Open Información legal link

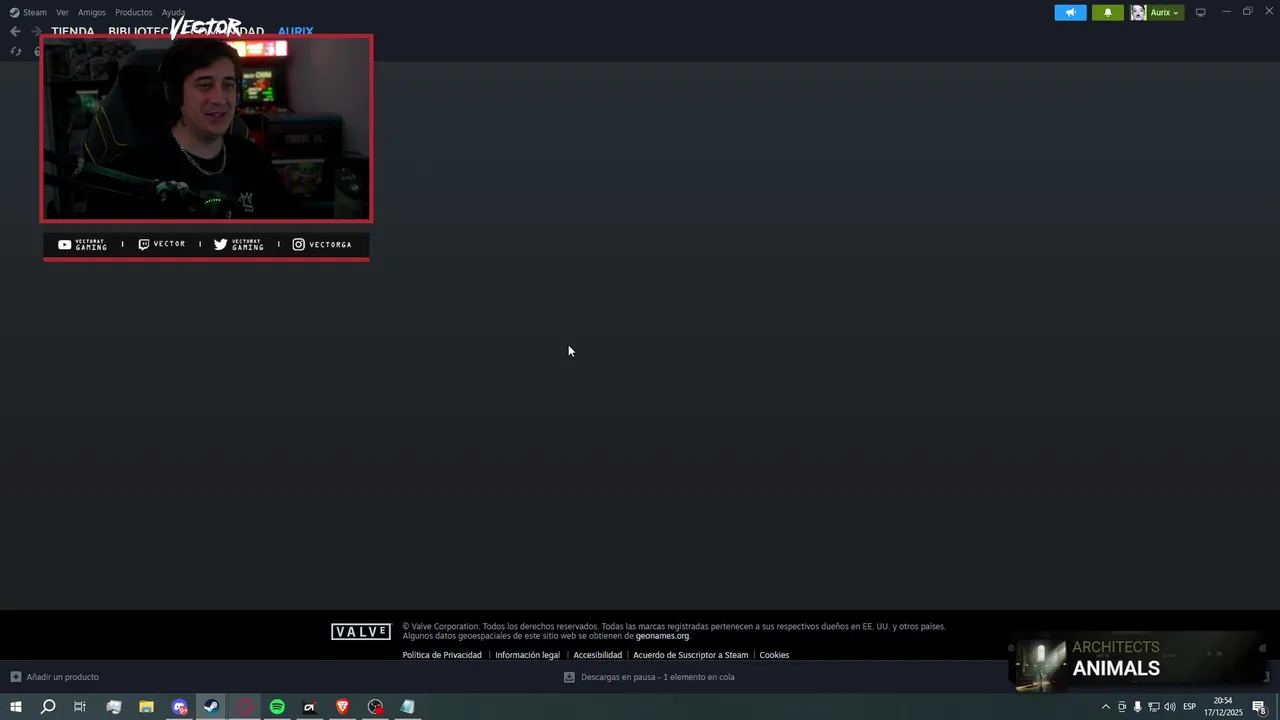click(527, 655)
